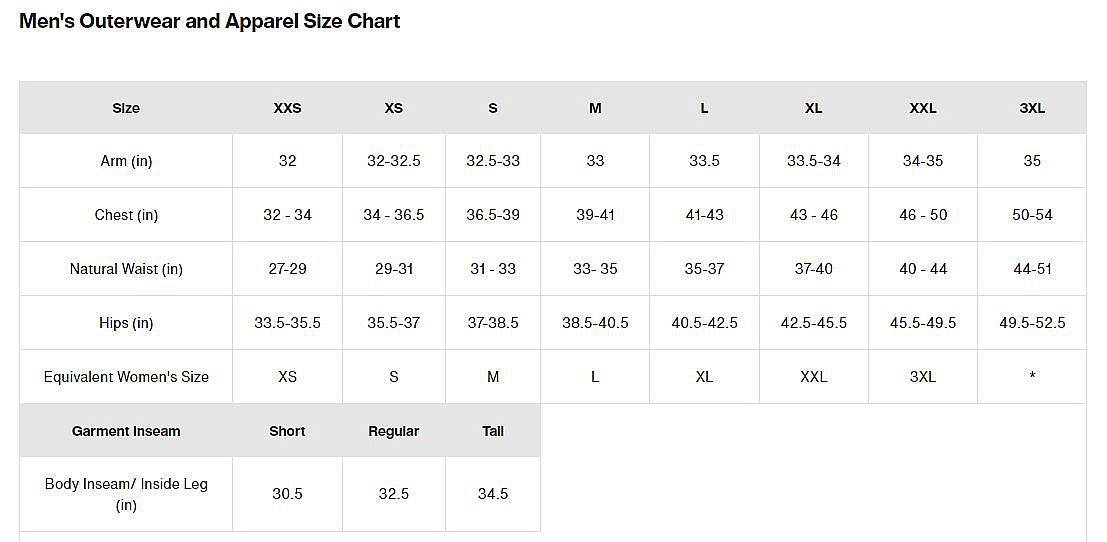Screen dimensions: 1107x542
Task: Select the XXS size column header
Action: (287, 108)
